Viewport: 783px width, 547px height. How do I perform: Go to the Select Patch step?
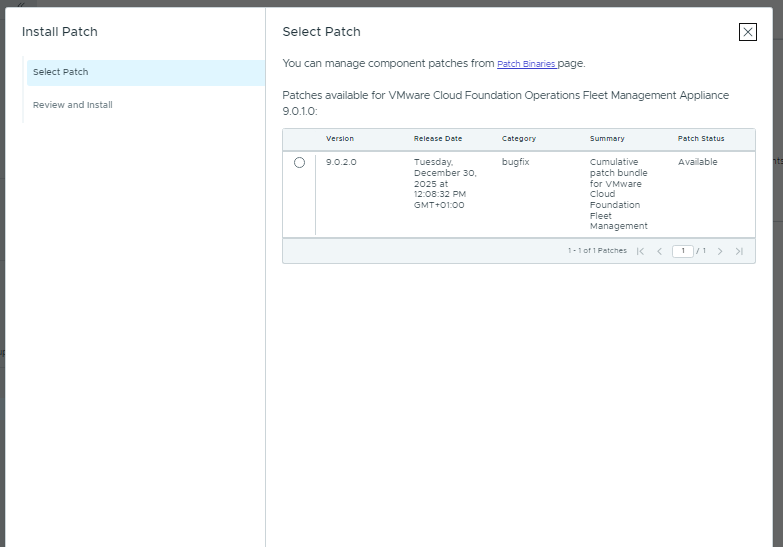pos(146,72)
